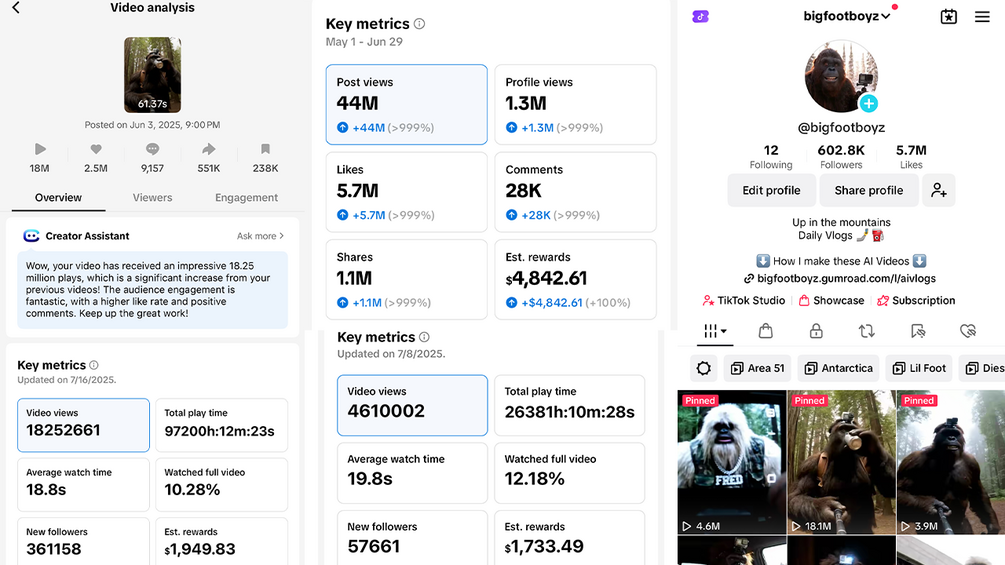
Task: Select the Post views metric card
Action: pyautogui.click(x=406, y=104)
